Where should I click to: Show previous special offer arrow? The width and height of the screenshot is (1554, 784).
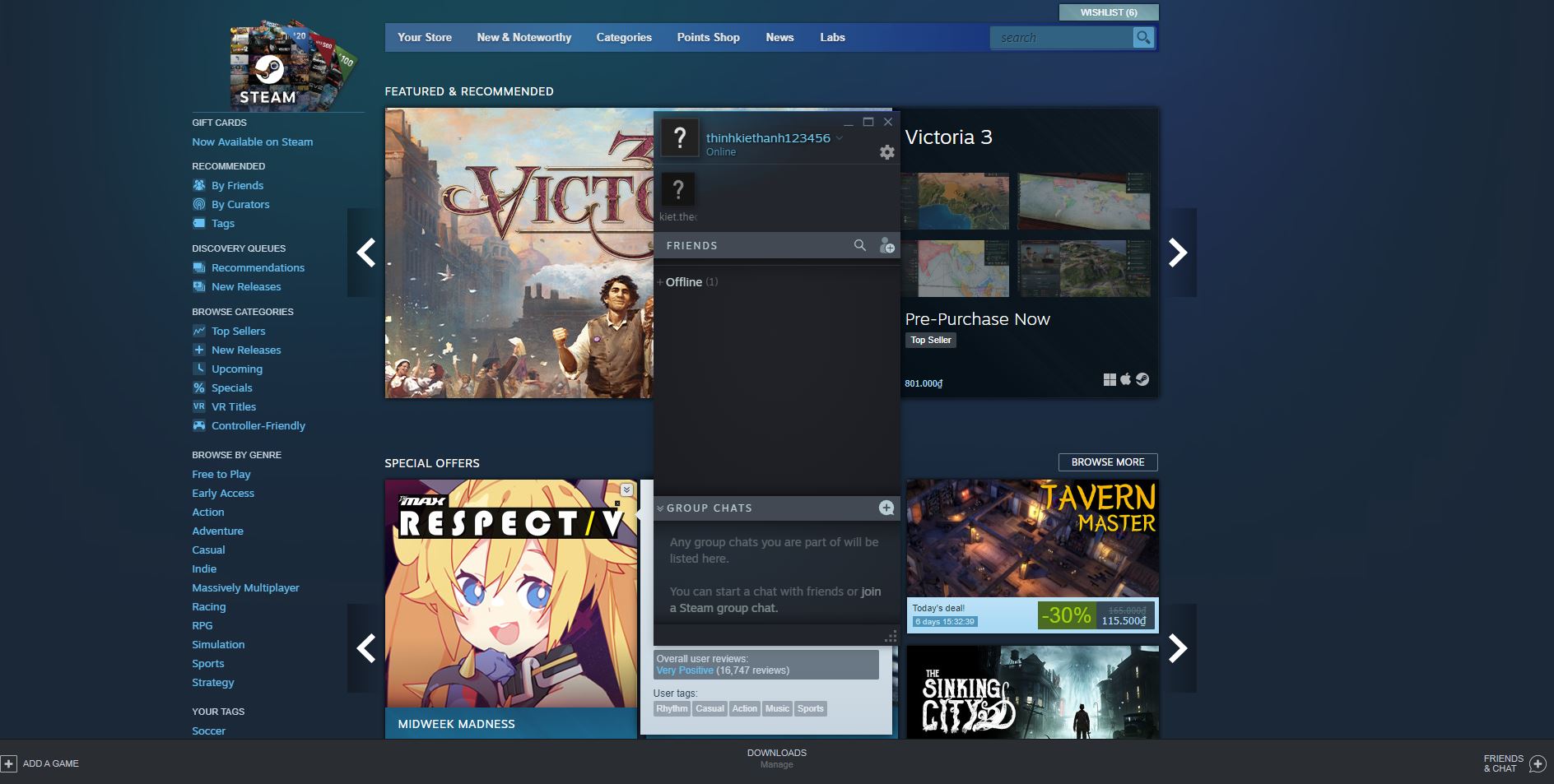tap(366, 648)
